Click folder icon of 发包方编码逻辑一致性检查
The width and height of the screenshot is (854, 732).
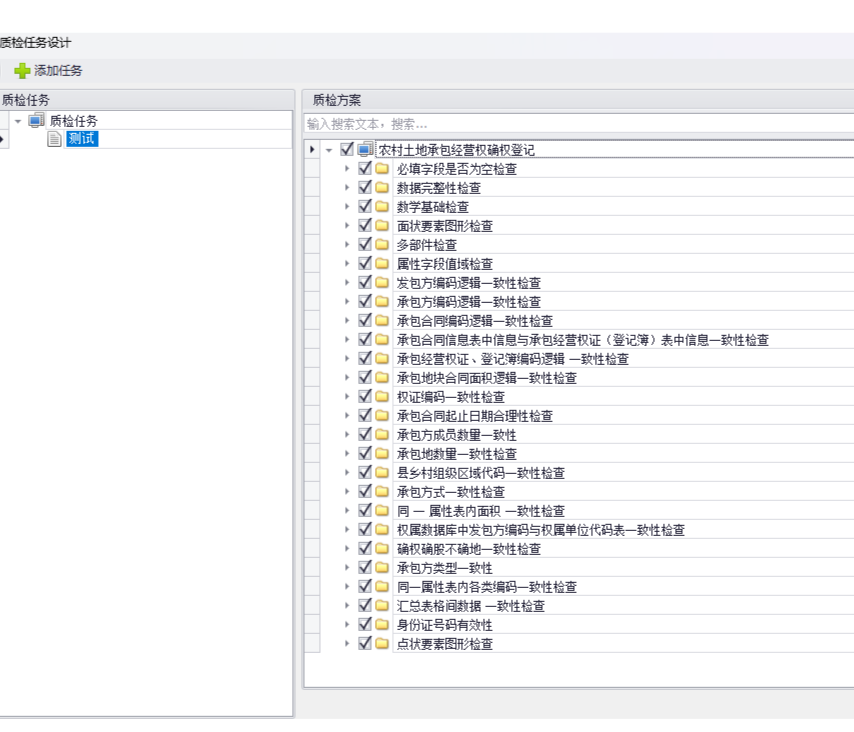pyautogui.click(x=382, y=283)
